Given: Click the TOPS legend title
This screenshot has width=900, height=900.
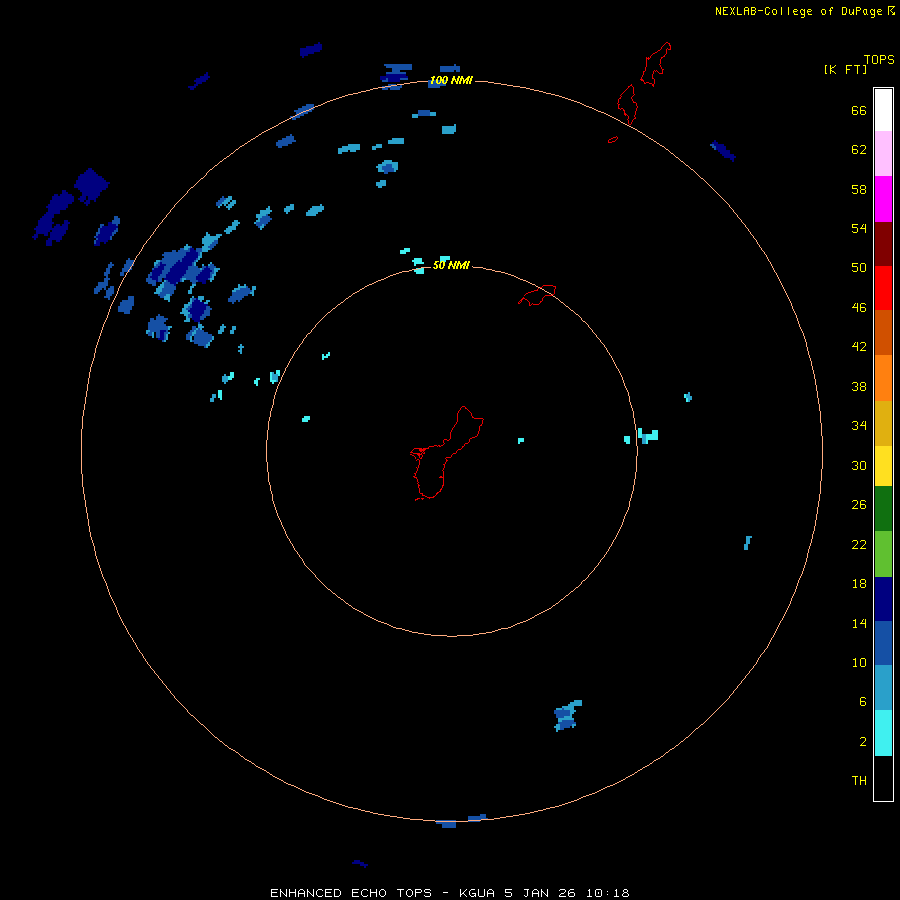Looking at the screenshot, I should pos(879,59).
